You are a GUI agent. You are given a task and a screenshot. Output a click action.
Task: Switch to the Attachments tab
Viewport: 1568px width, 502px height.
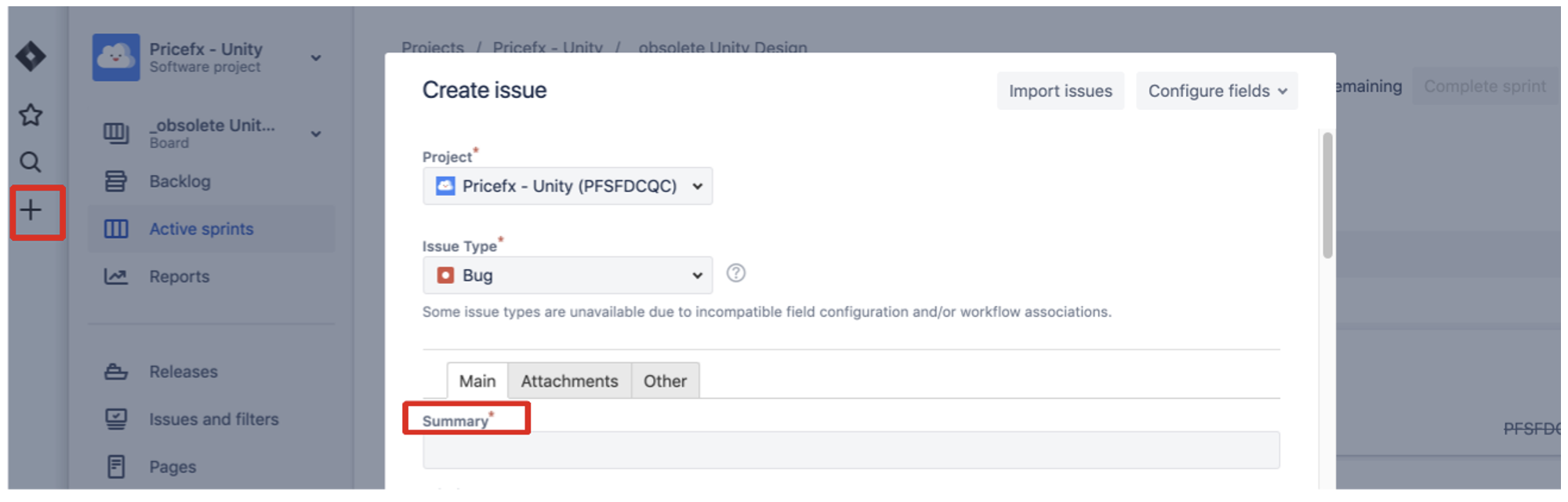click(x=569, y=381)
